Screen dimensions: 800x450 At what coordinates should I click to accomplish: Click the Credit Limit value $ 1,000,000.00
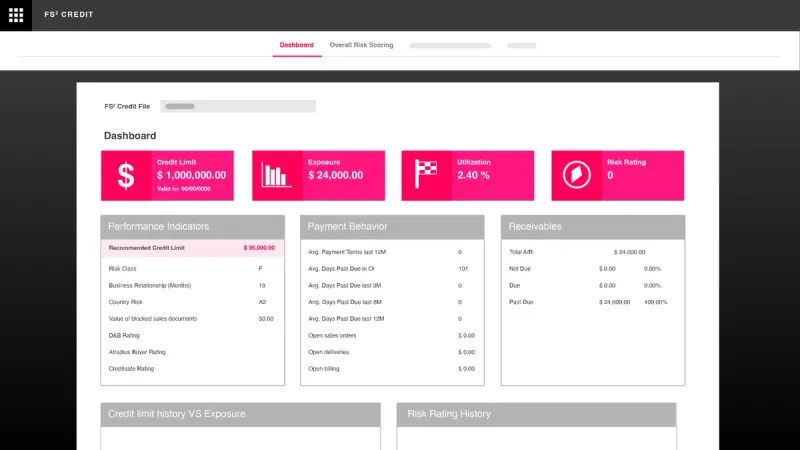[x=191, y=175]
